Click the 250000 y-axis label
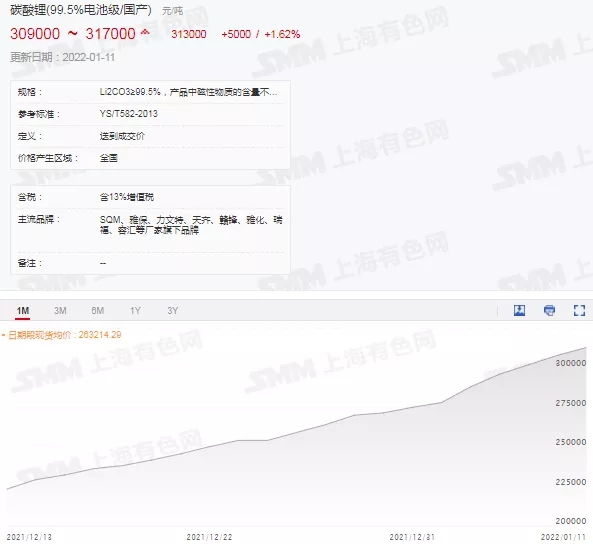The image size is (593, 544). pos(571,442)
